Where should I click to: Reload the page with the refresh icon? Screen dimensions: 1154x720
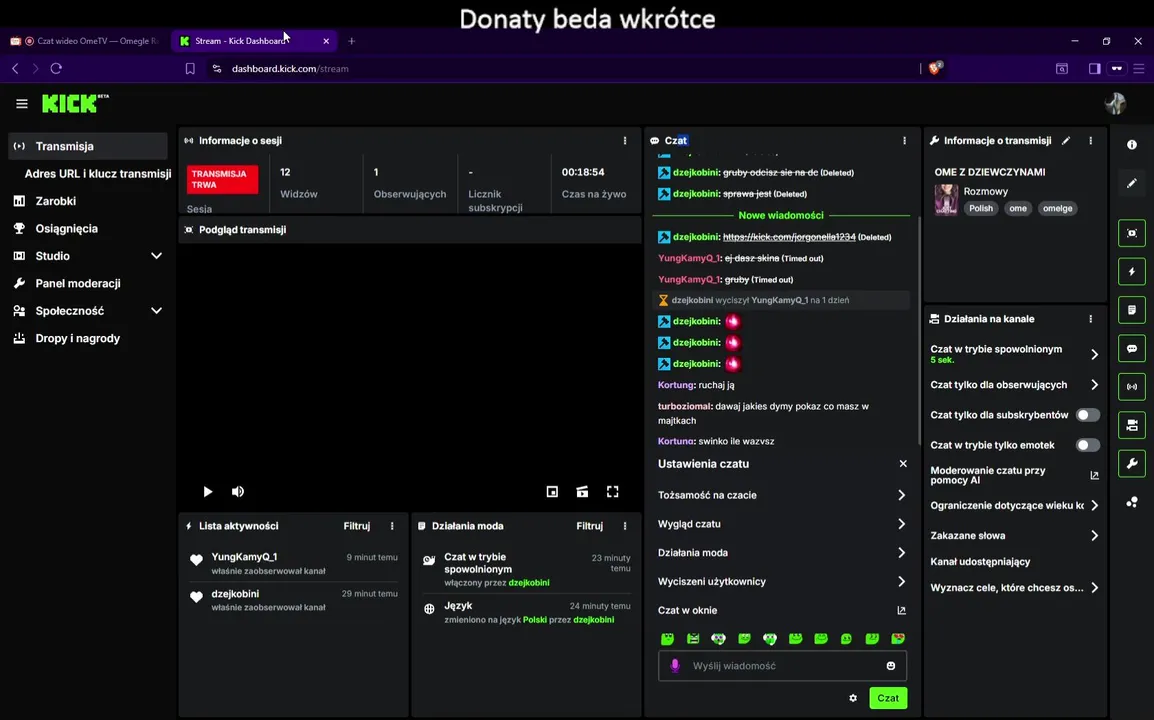click(x=56, y=68)
